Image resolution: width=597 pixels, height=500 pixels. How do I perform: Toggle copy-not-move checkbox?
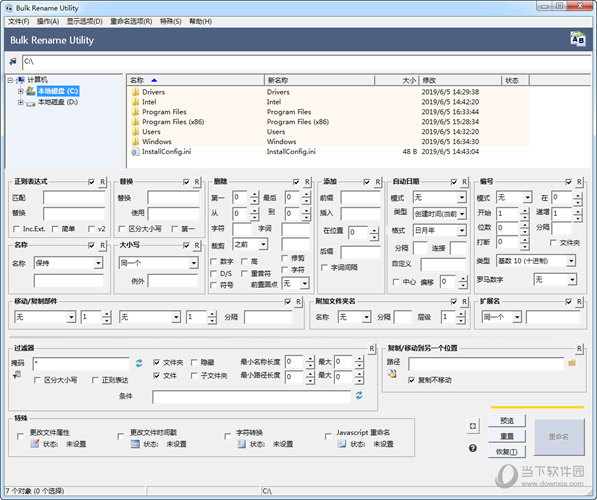click(x=411, y=380)
